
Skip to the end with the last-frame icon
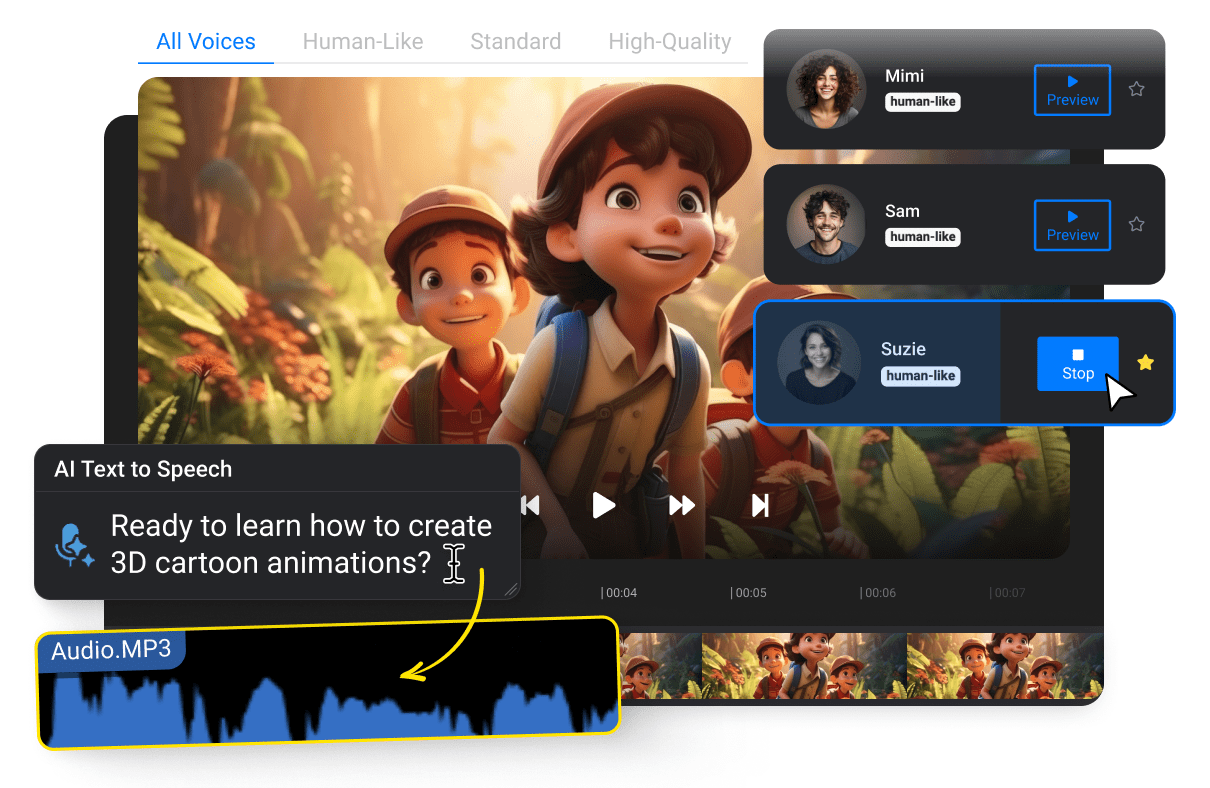pos(759,505)
